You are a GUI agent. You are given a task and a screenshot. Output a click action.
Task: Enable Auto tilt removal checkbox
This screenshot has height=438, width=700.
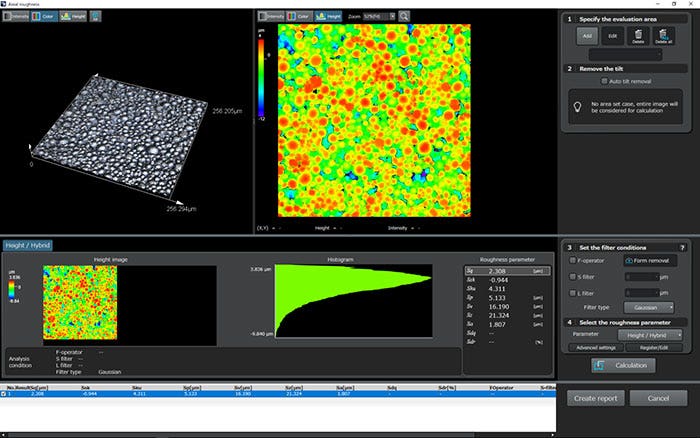(604, 81)
